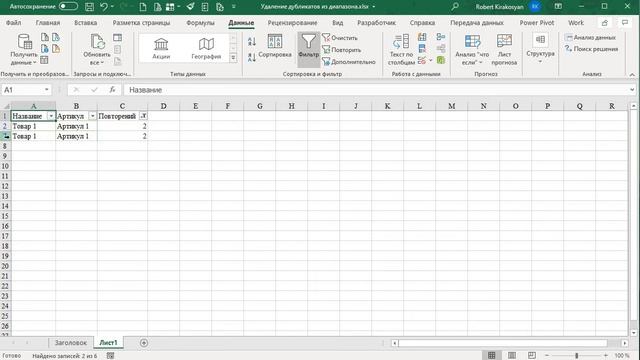
Task: Click the zoom out minus button
Action: [x=547, y=356]
